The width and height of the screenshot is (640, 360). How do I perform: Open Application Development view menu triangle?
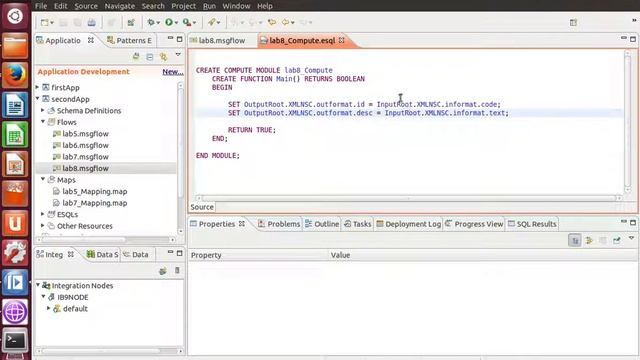click(178, 55)
